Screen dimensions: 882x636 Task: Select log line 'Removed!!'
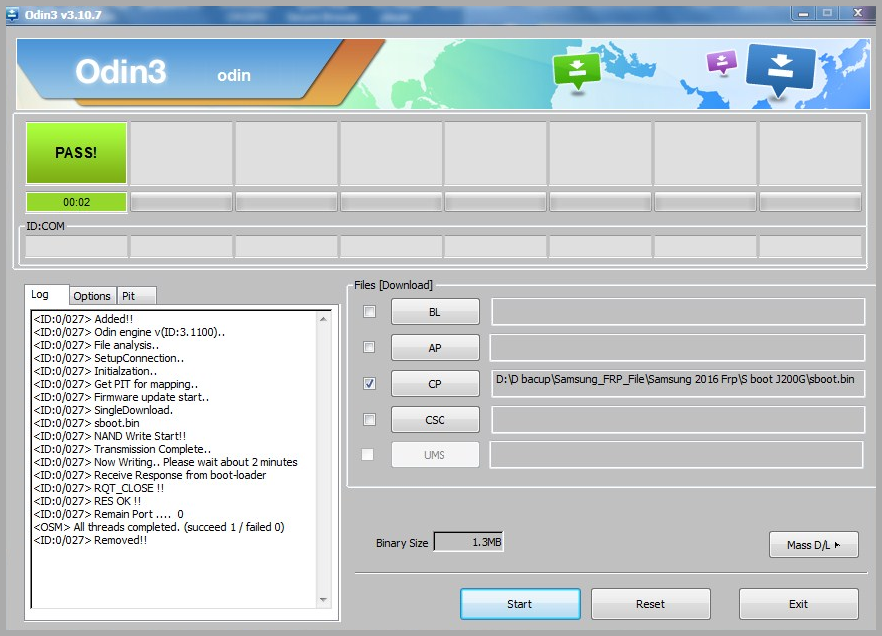pyautogui.click(x=90, y=540)
